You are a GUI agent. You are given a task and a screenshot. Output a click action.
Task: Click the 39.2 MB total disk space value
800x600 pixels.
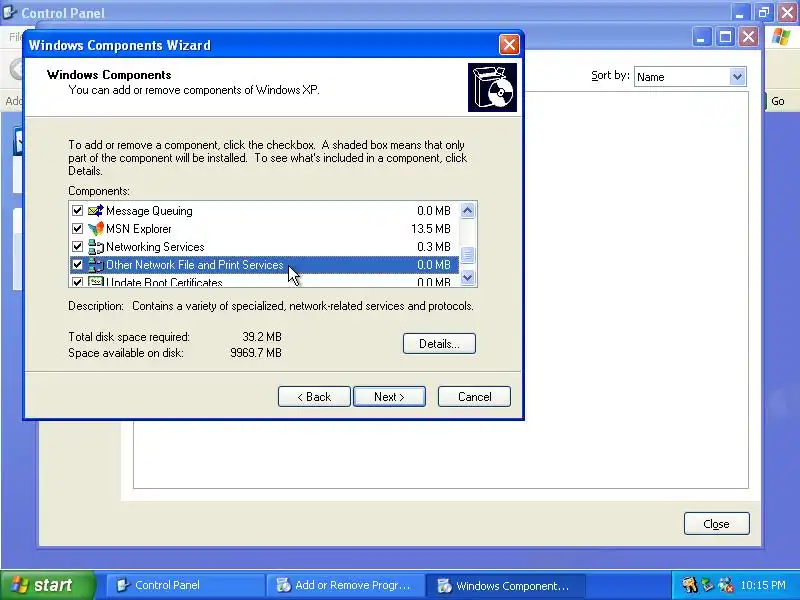[x=262, y=337]
